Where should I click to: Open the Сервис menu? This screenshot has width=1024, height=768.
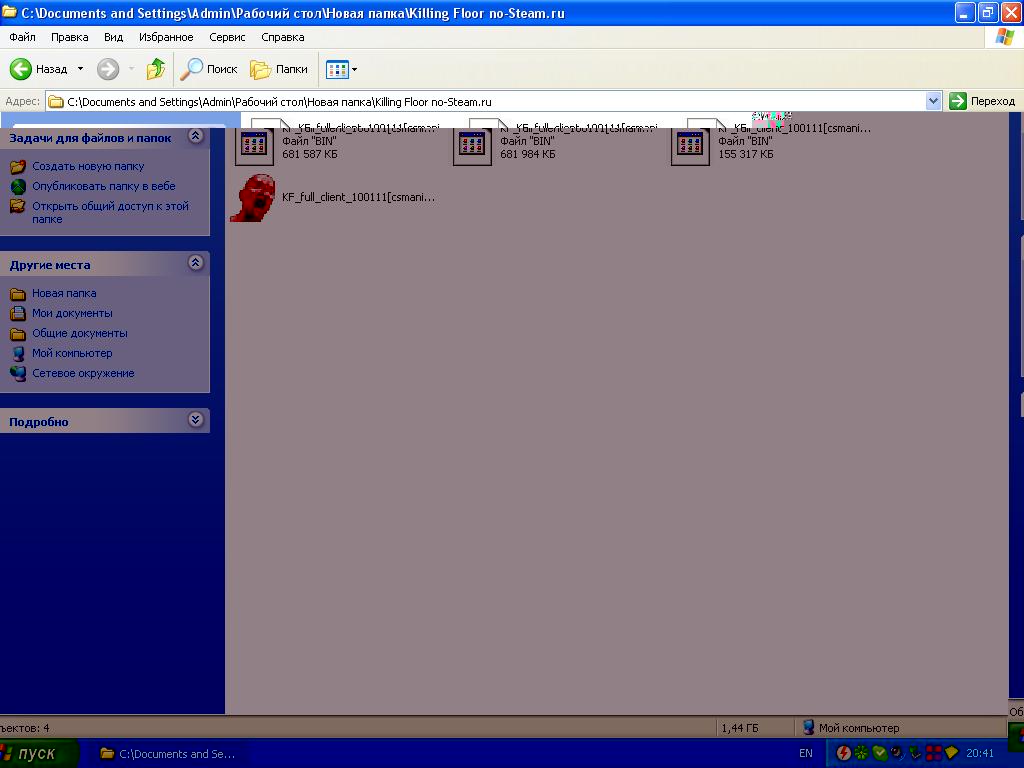227,37
